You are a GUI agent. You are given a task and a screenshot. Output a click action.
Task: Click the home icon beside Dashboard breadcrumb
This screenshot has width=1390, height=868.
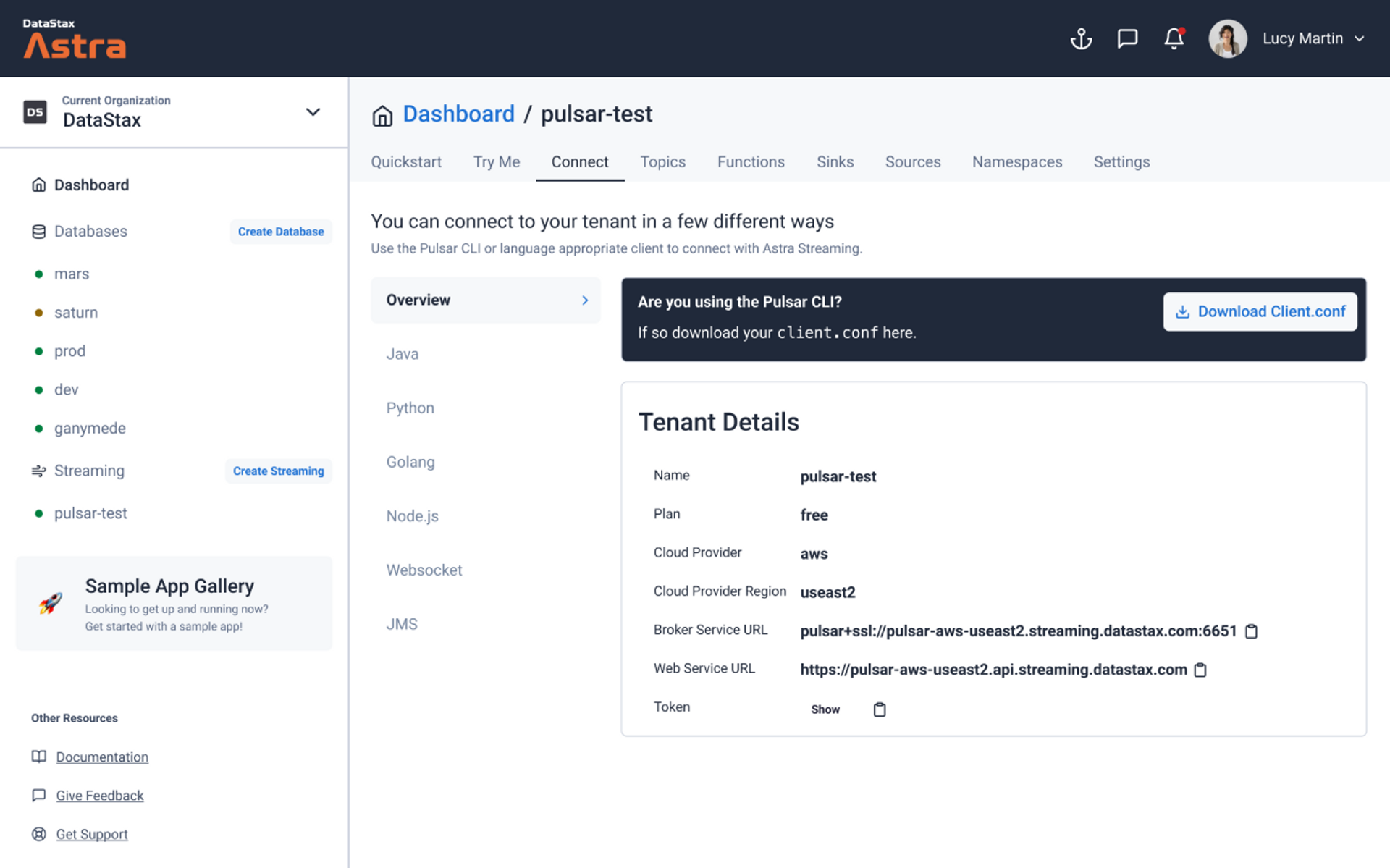[382, 115]
